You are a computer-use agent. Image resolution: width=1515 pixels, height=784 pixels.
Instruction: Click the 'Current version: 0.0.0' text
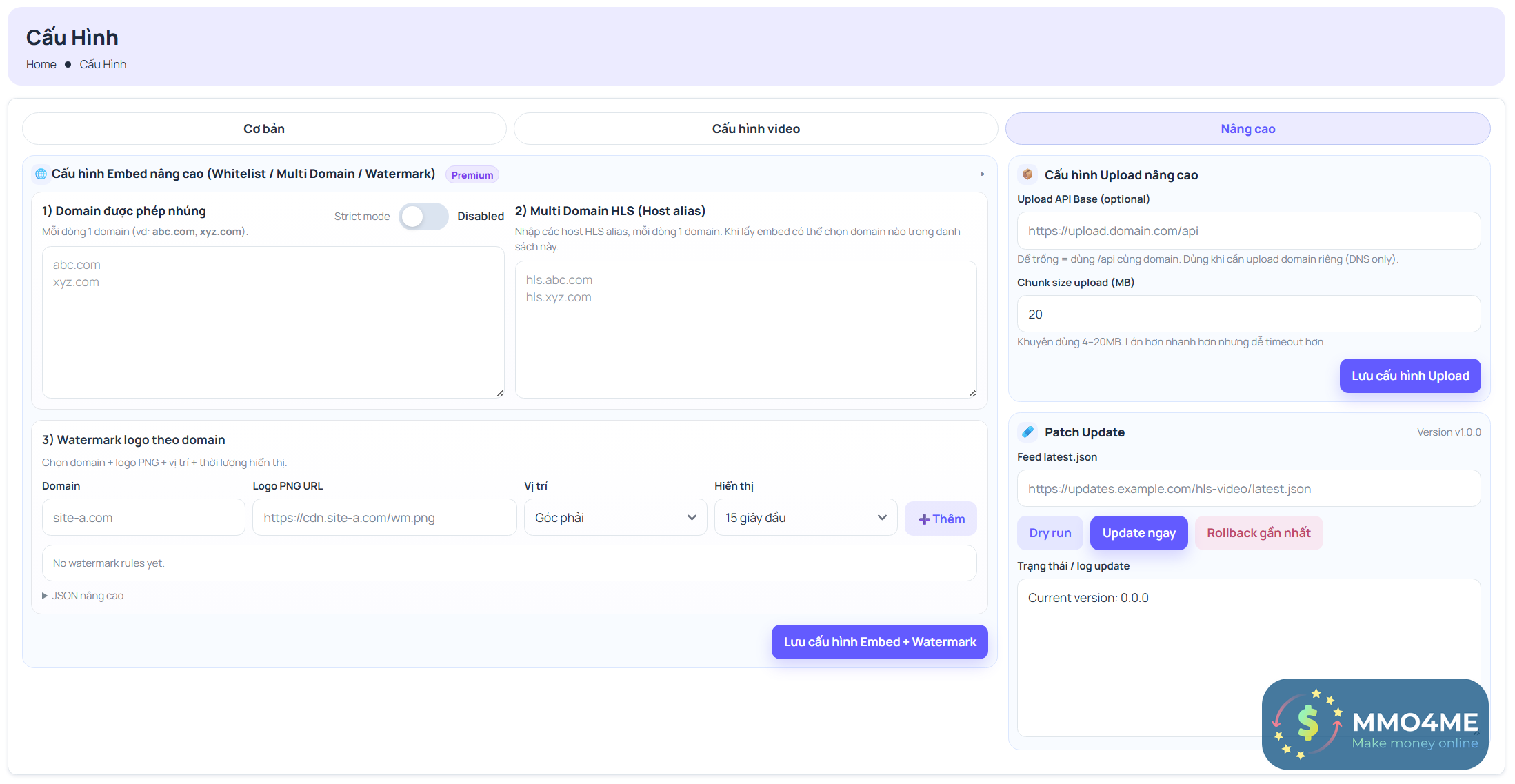tap(1088, 598)
